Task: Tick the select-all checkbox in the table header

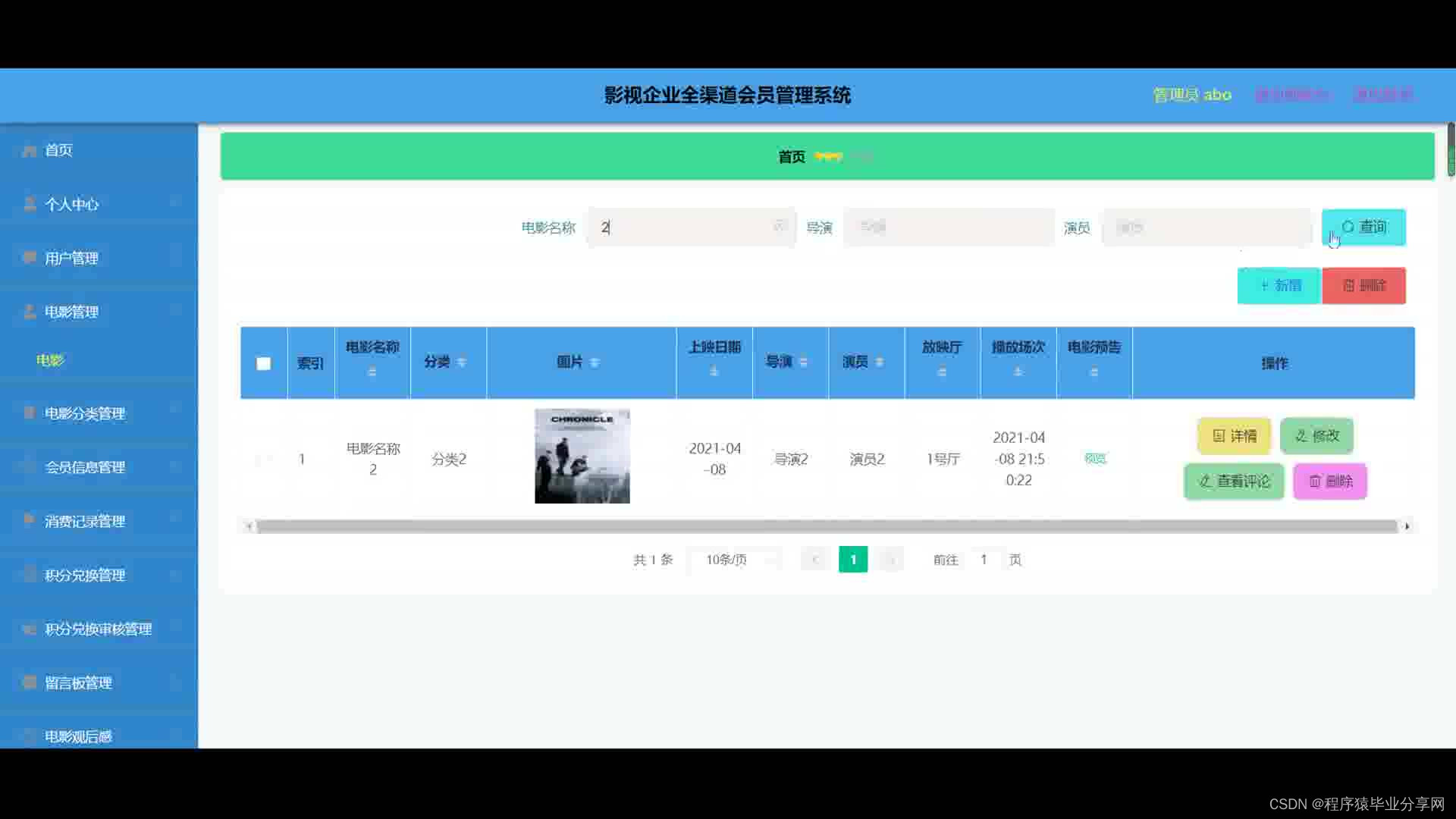Action: [x=264, y=363]
